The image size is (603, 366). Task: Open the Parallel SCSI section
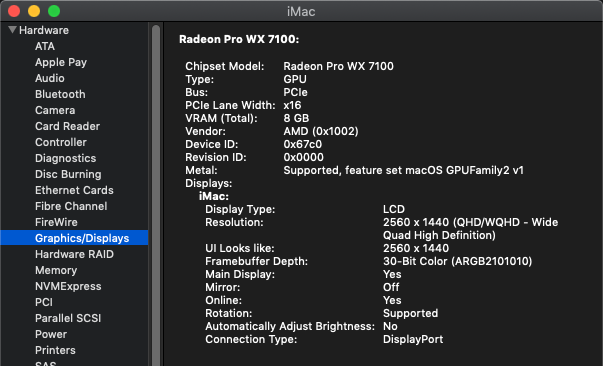[68, 318]
